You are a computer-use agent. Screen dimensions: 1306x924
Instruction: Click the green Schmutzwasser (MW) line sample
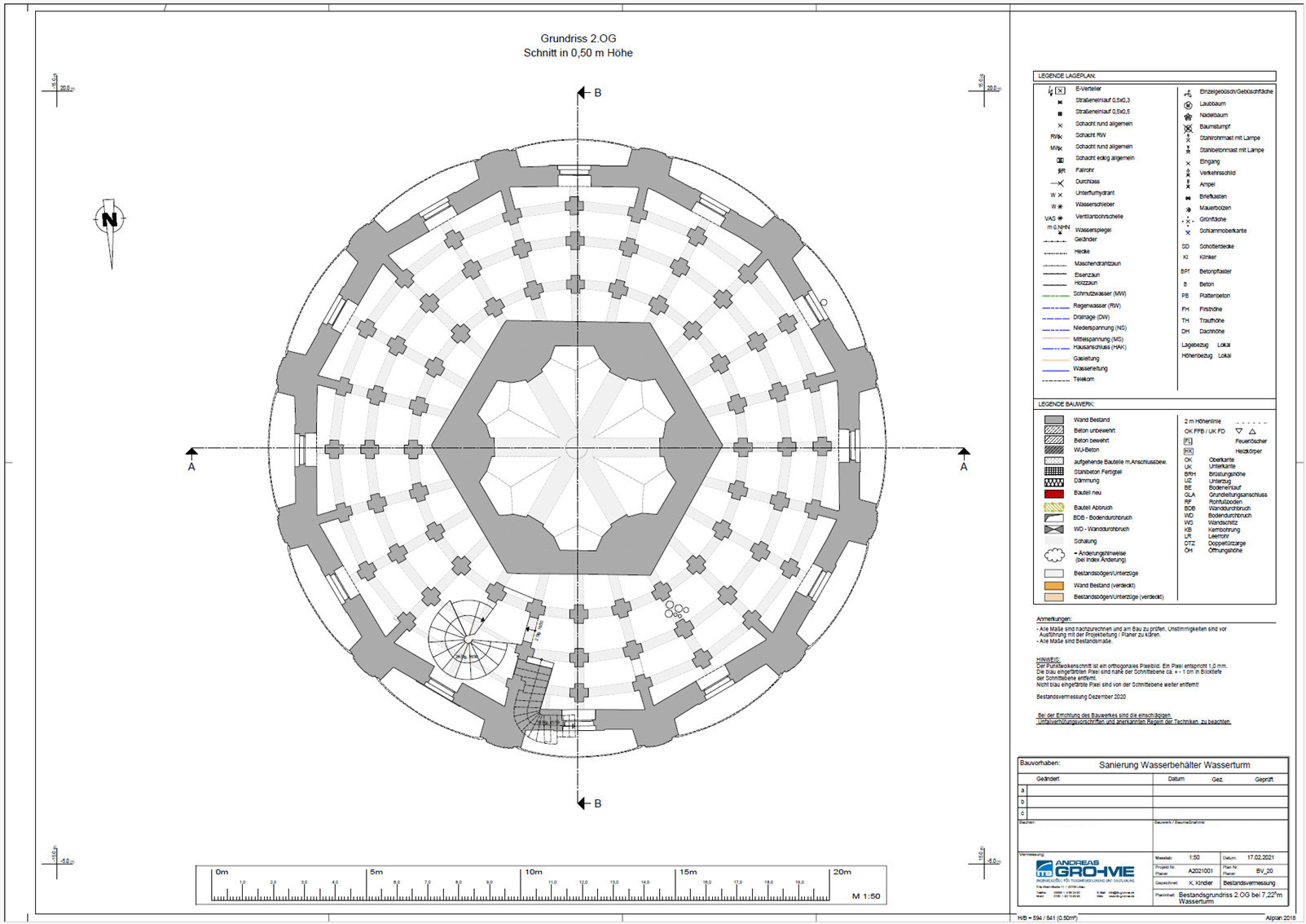tap(1055, 295)
